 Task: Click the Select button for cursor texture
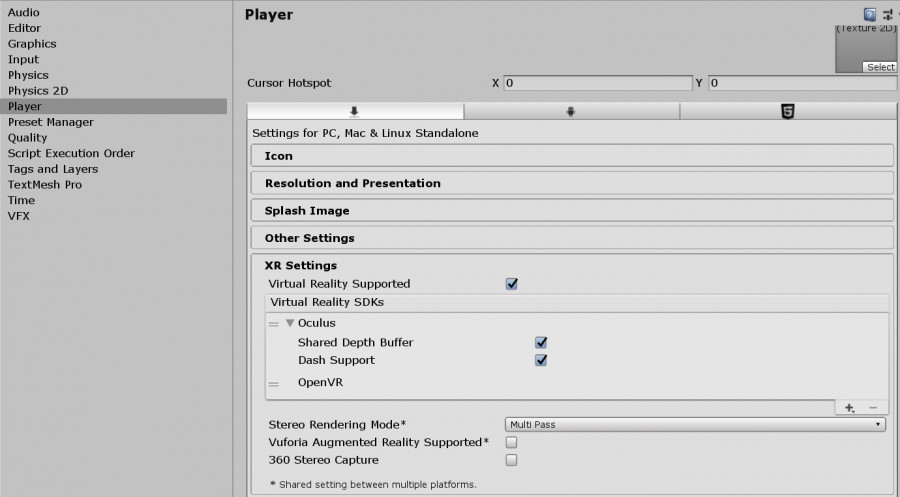[880, 67]
